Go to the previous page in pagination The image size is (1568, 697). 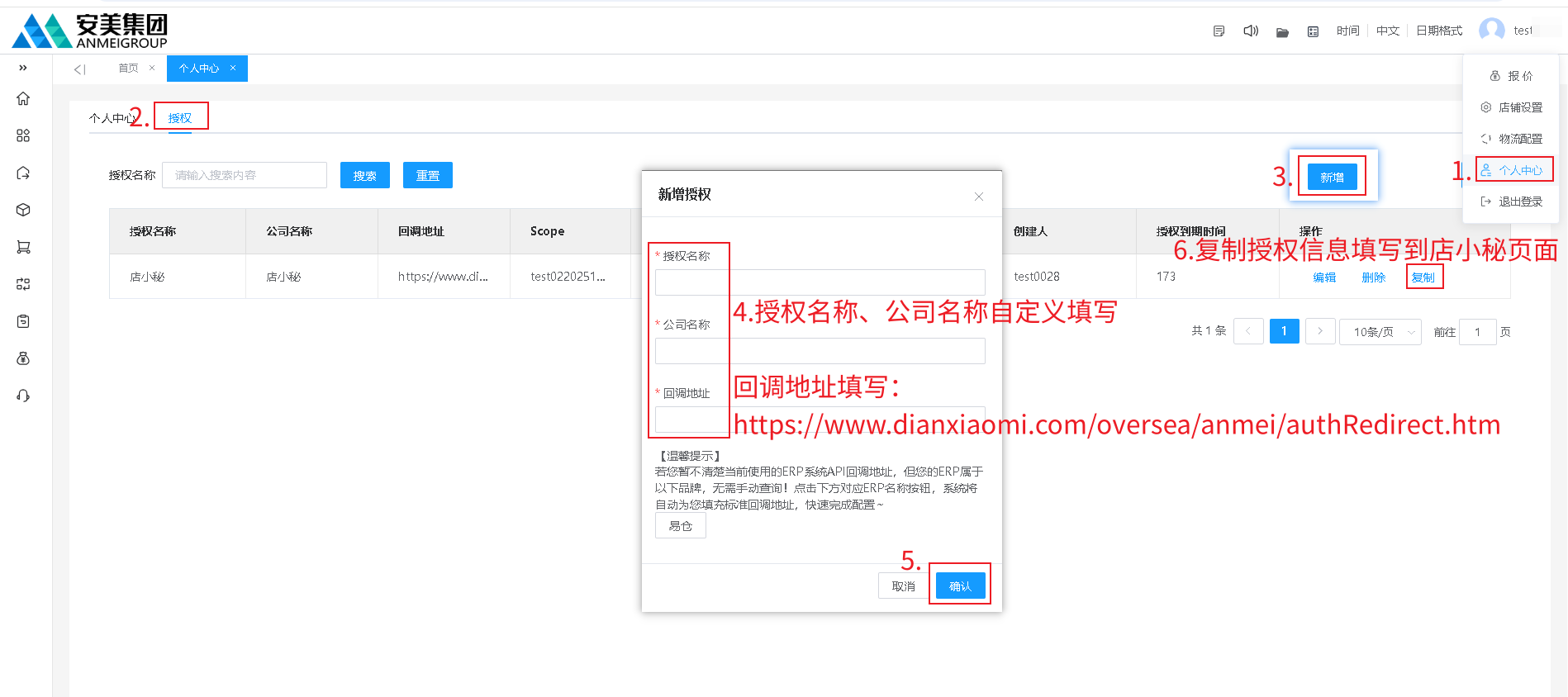(x=1248, y=331)
